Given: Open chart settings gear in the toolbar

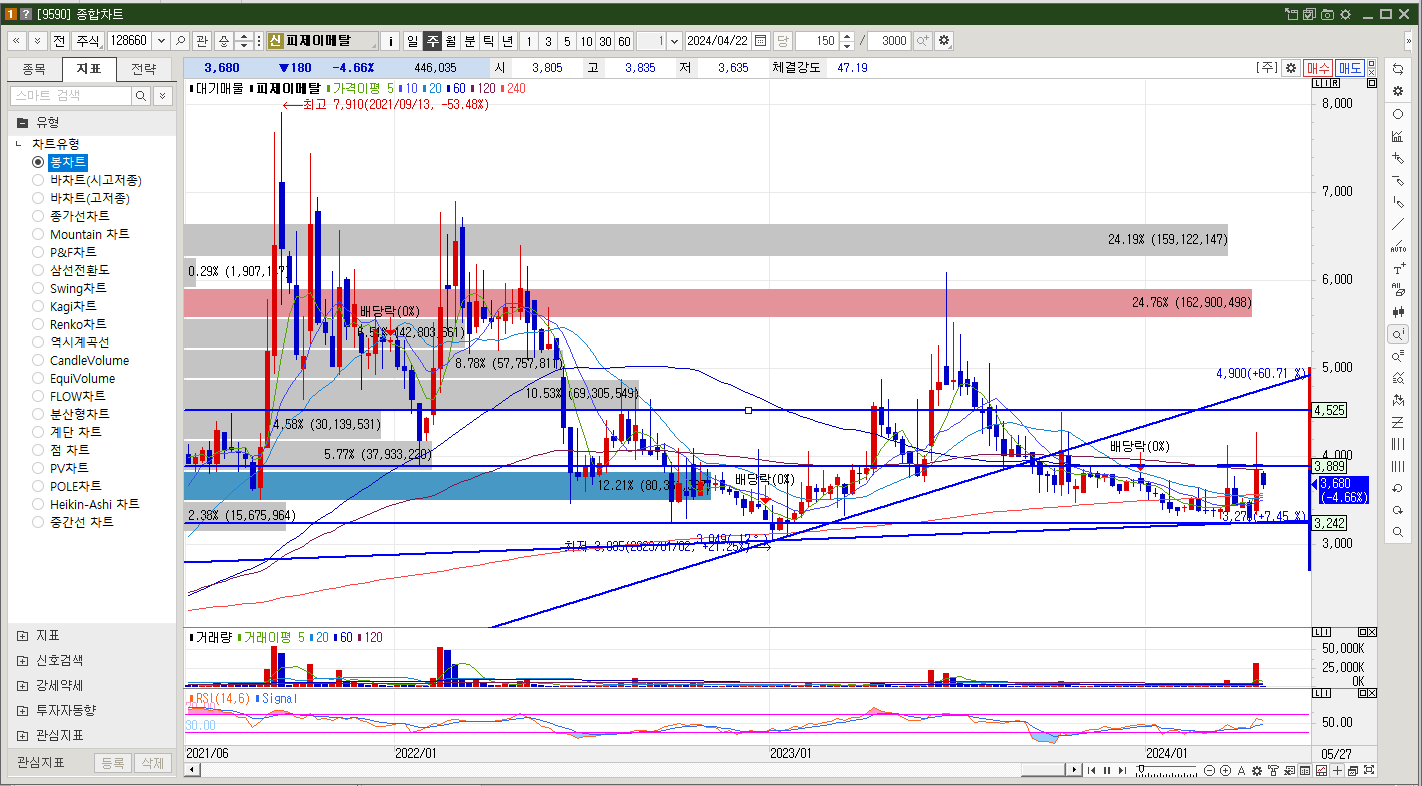Looking at the screenshot, I should coord(943,41).
